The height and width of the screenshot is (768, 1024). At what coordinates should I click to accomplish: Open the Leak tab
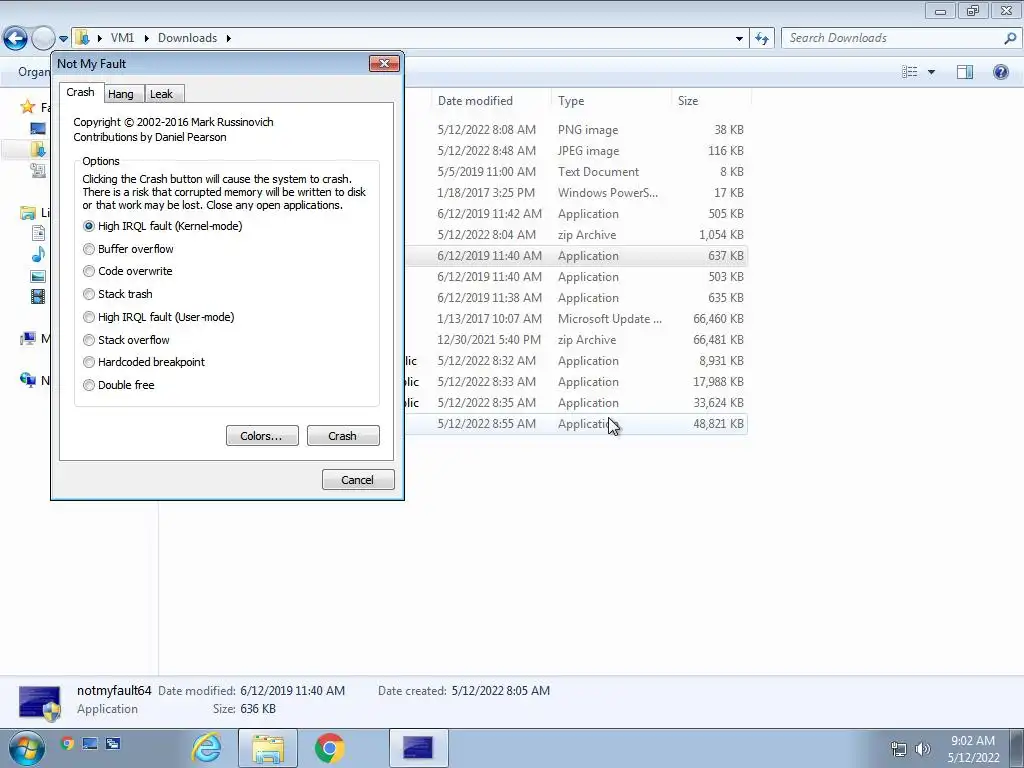(x=162, y=94)
